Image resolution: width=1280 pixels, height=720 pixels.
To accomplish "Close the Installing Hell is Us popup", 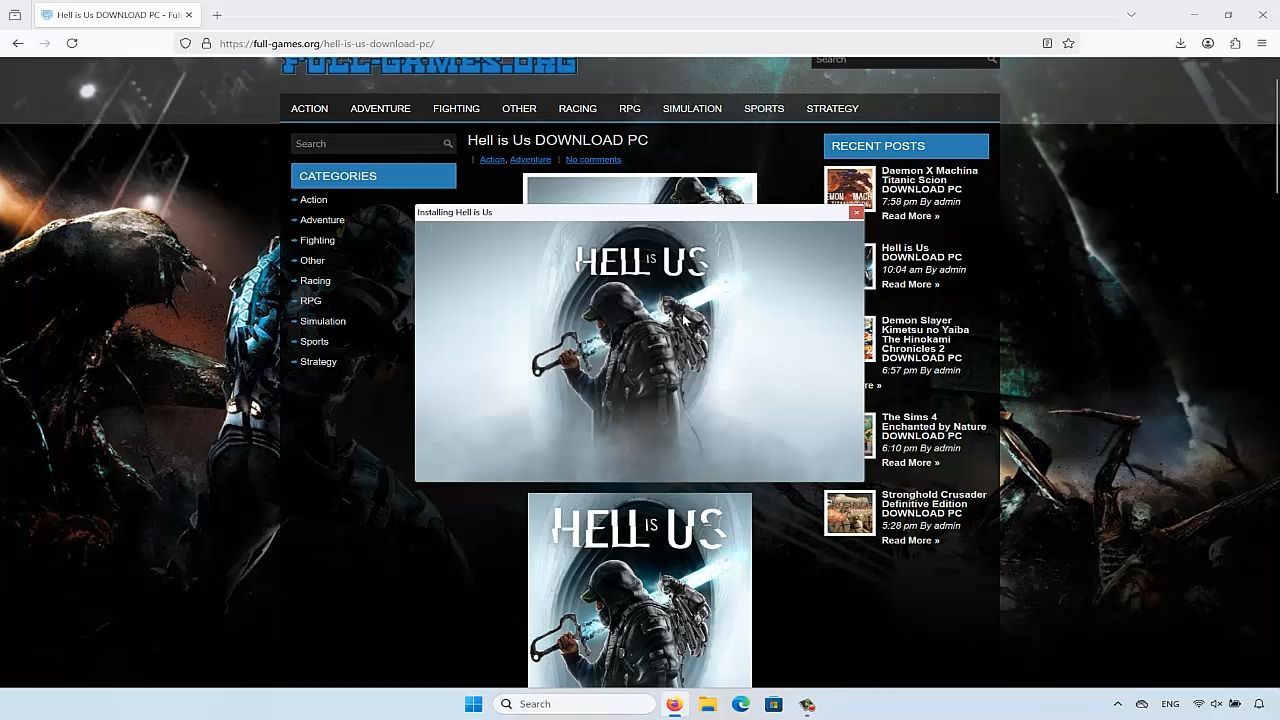I will tap(856, 212).
